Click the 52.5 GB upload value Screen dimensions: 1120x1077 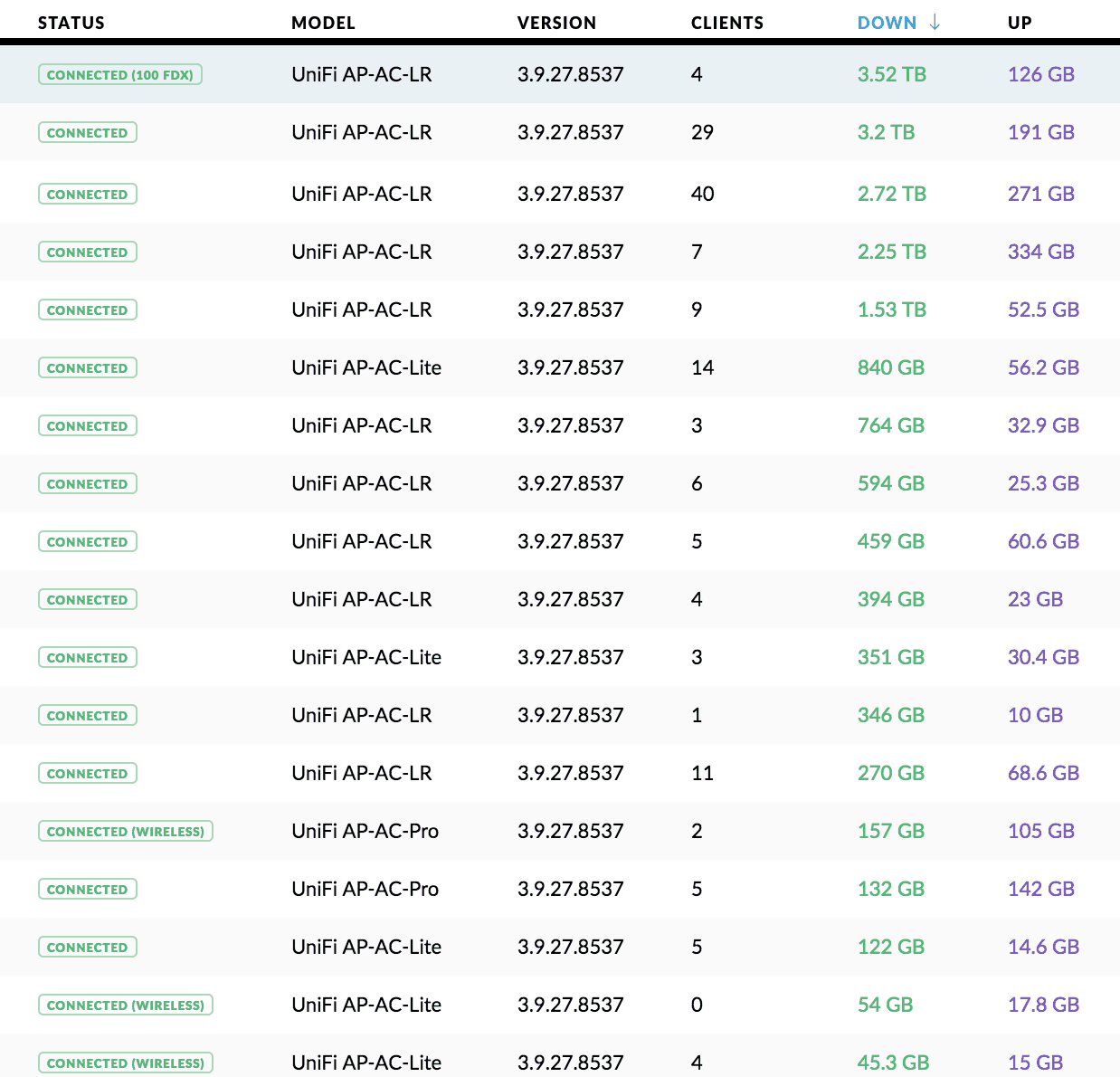pyautogui.click(x=1043, y=310)
